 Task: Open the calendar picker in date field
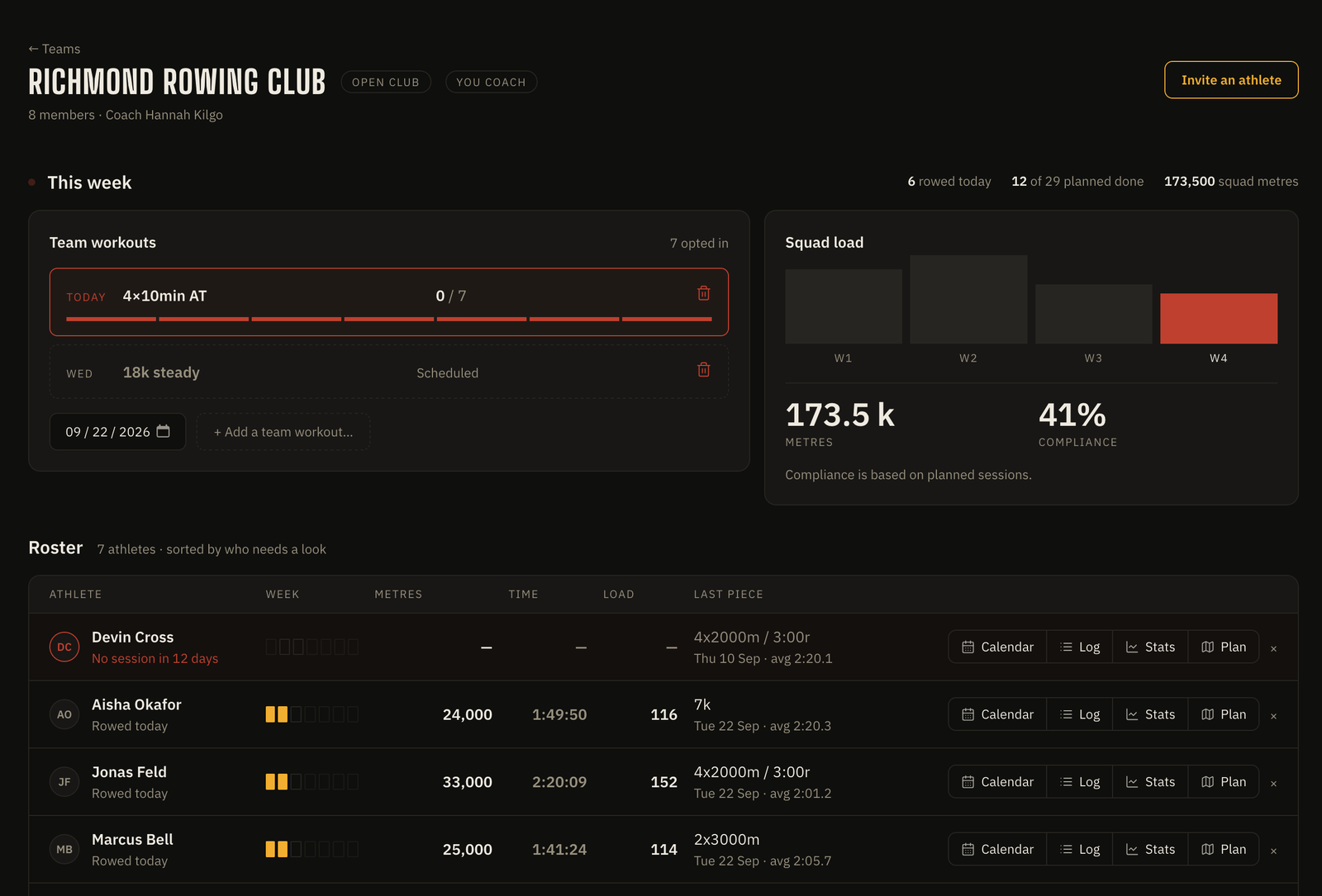coord(163,431)
